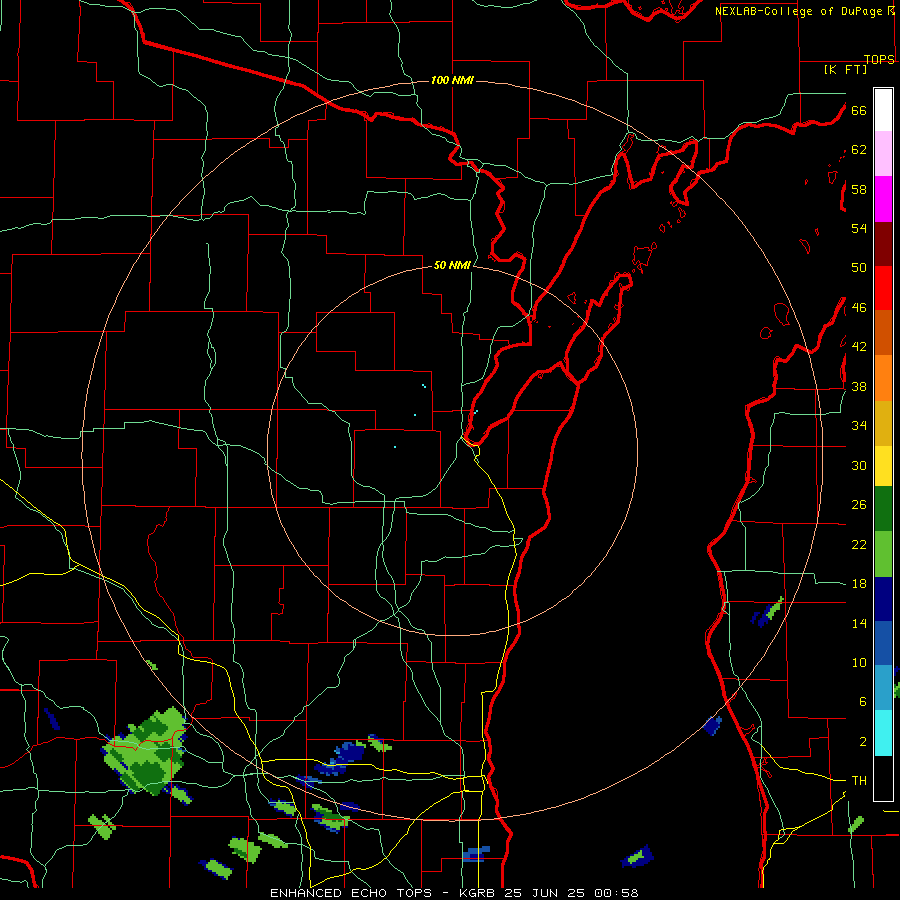Screen dimensions: 900x900
Task: Click the 26 legend value
Action: [x=859, y=505]
